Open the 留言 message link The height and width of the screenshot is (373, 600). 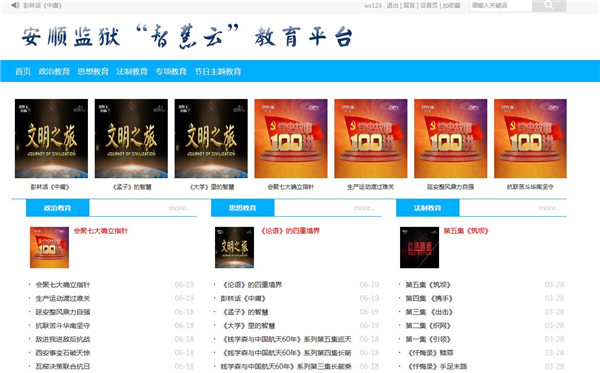tap(409, 5)
